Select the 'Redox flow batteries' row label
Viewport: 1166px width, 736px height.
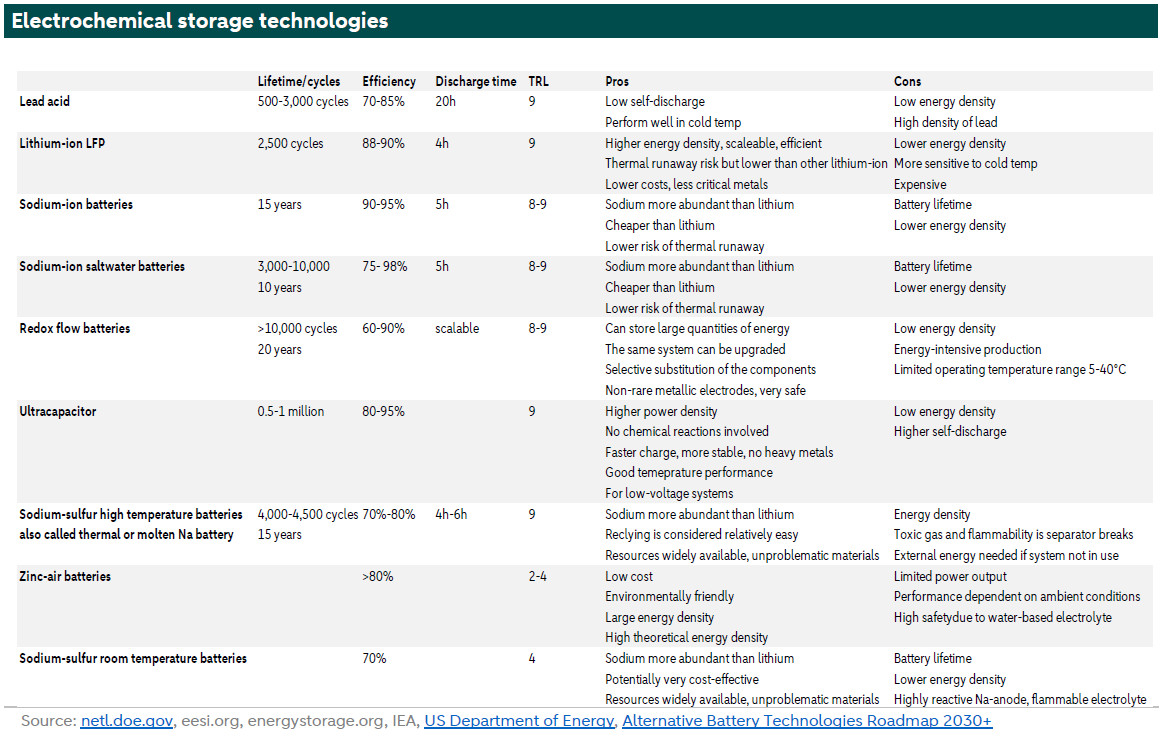click(x=74, y=328)
